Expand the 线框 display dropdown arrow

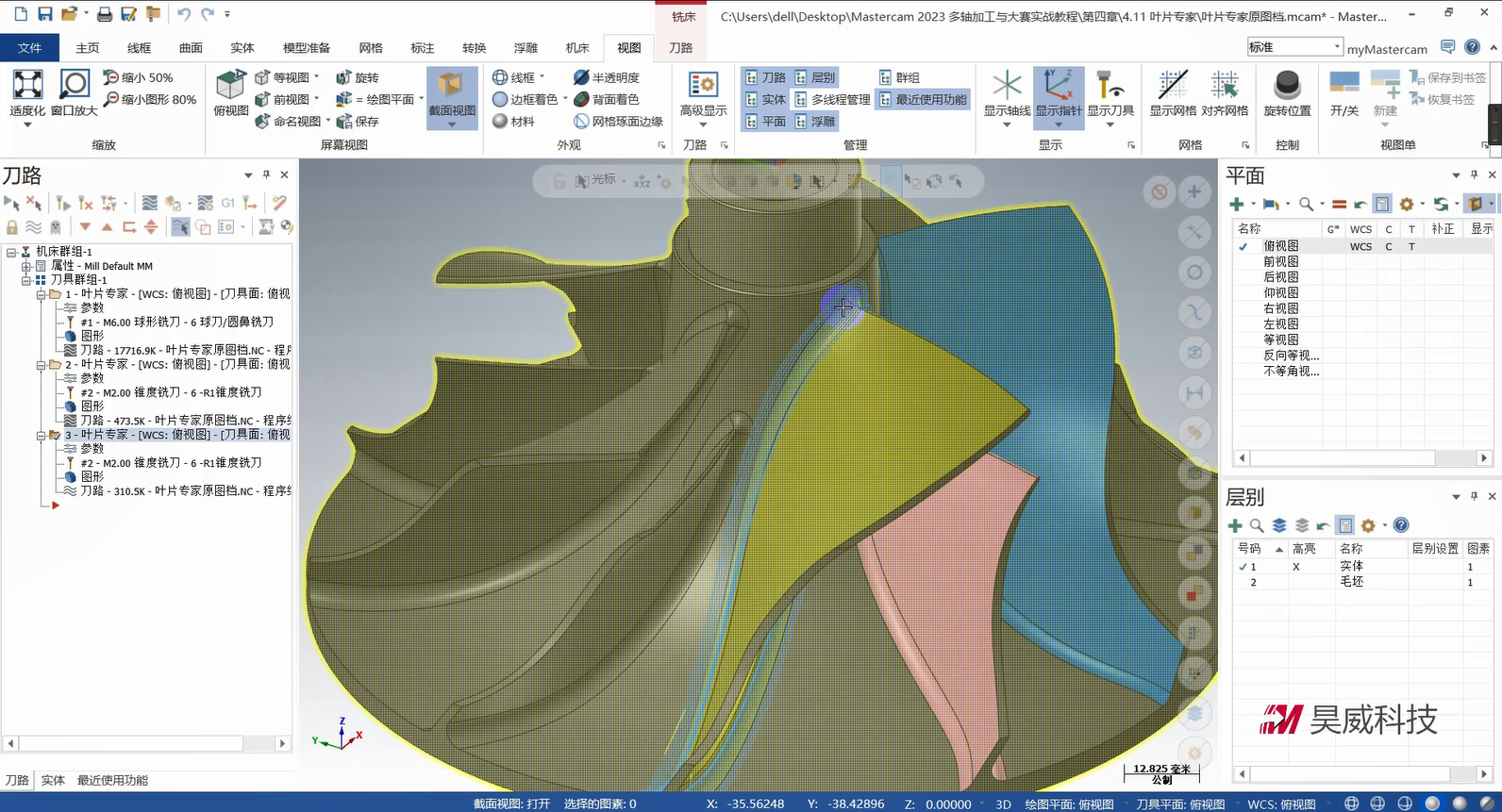click(542, 77)
